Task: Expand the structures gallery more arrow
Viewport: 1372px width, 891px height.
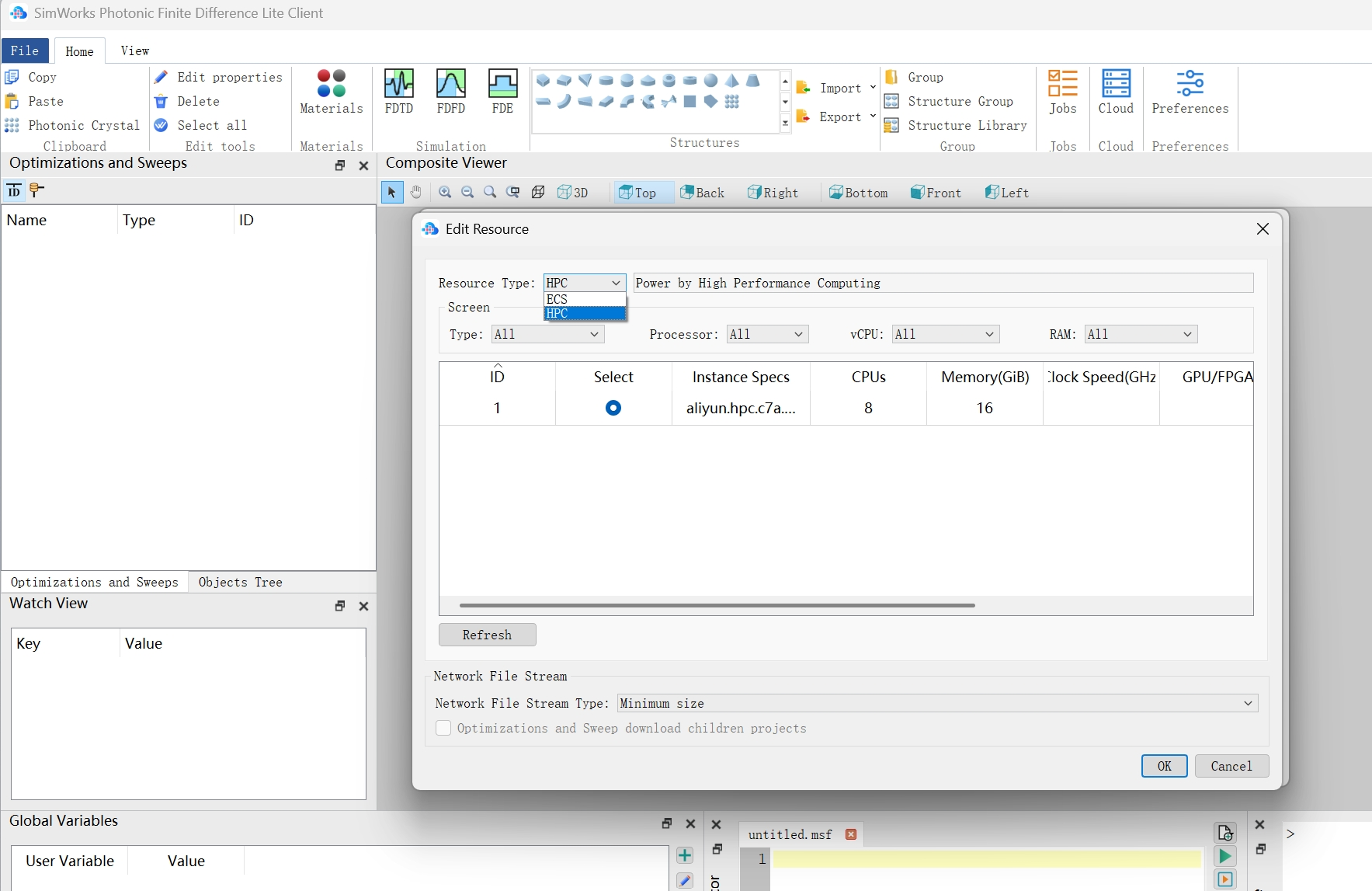Action: coord(785,124)
